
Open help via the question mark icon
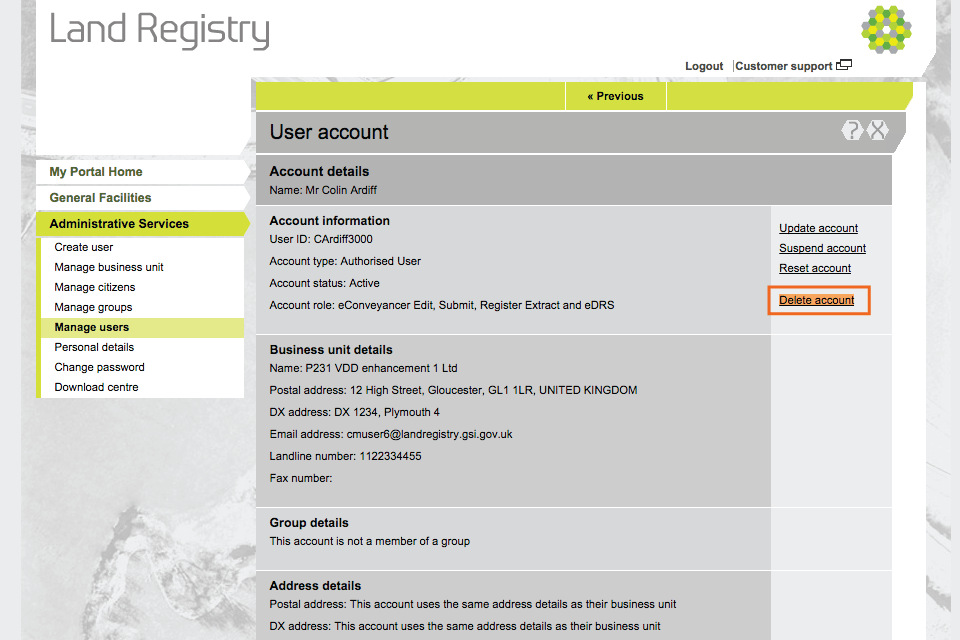pyautogui.click(x=852, y=130)
